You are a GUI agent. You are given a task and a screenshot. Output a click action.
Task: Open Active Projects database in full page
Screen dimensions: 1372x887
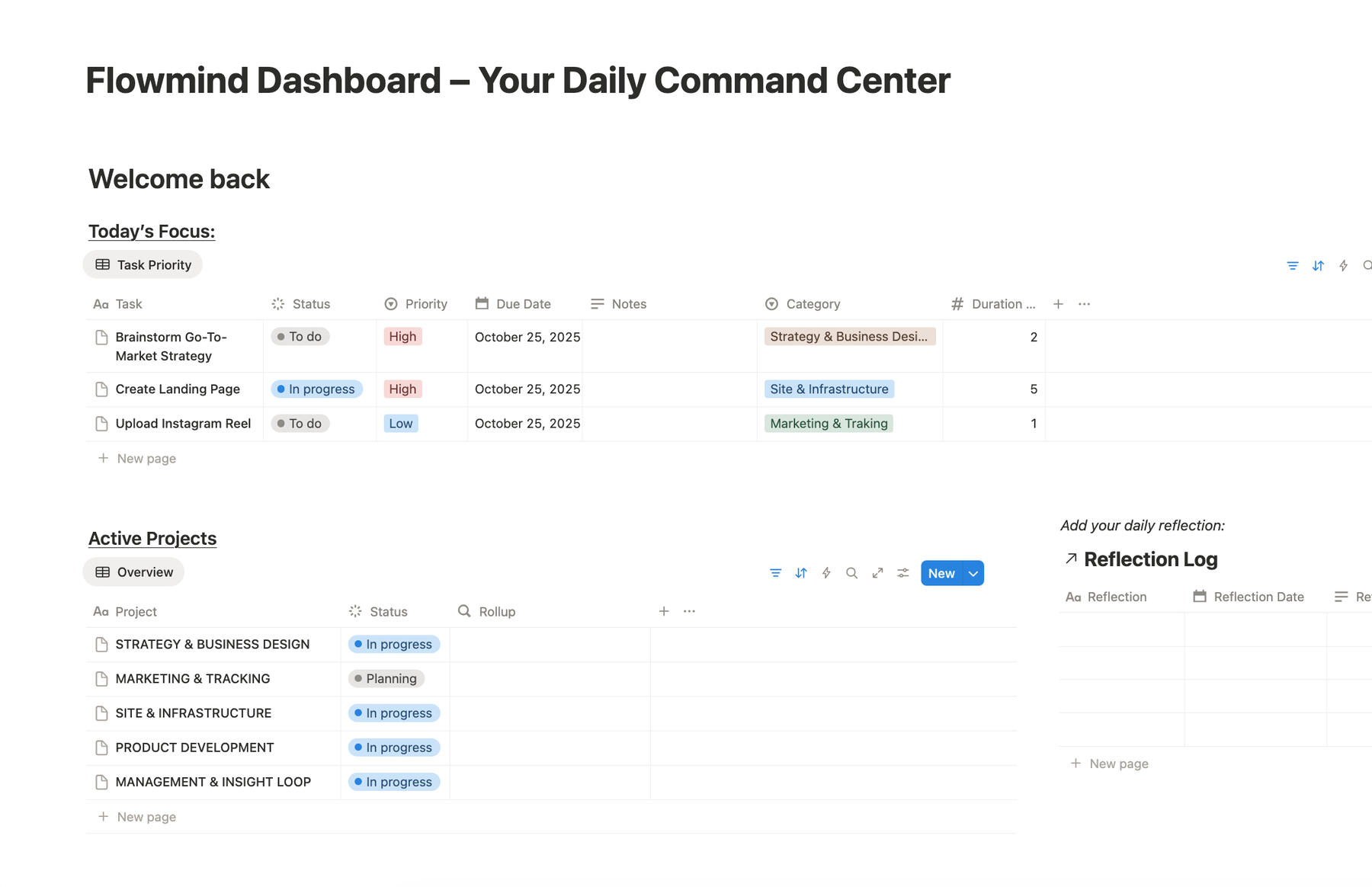(877, 573)
